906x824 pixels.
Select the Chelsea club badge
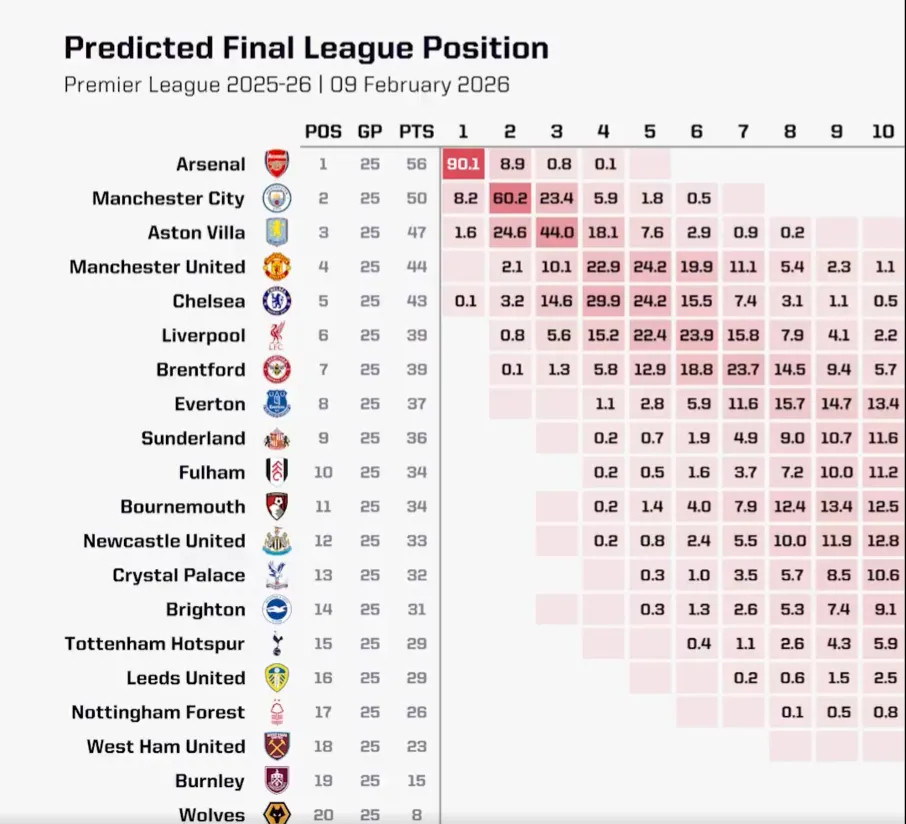277,301
